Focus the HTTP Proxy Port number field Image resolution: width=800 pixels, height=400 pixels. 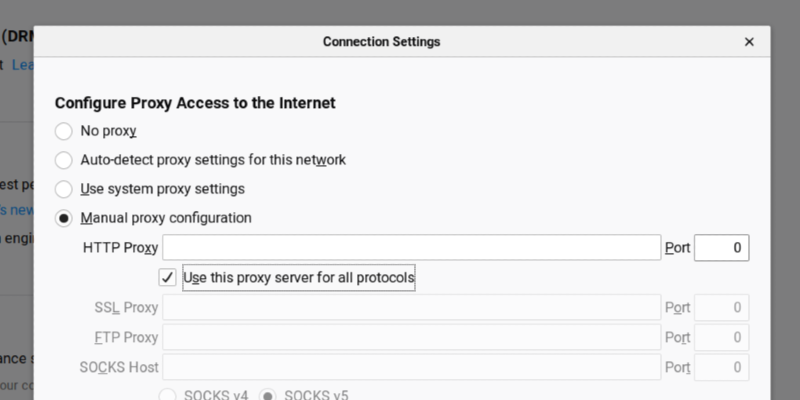pyautogui.click(x=721, y=248)
